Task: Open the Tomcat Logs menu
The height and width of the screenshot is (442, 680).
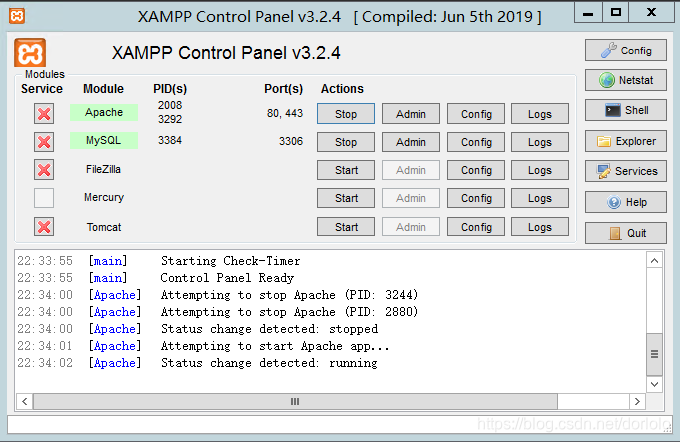Action: (540, 227)
